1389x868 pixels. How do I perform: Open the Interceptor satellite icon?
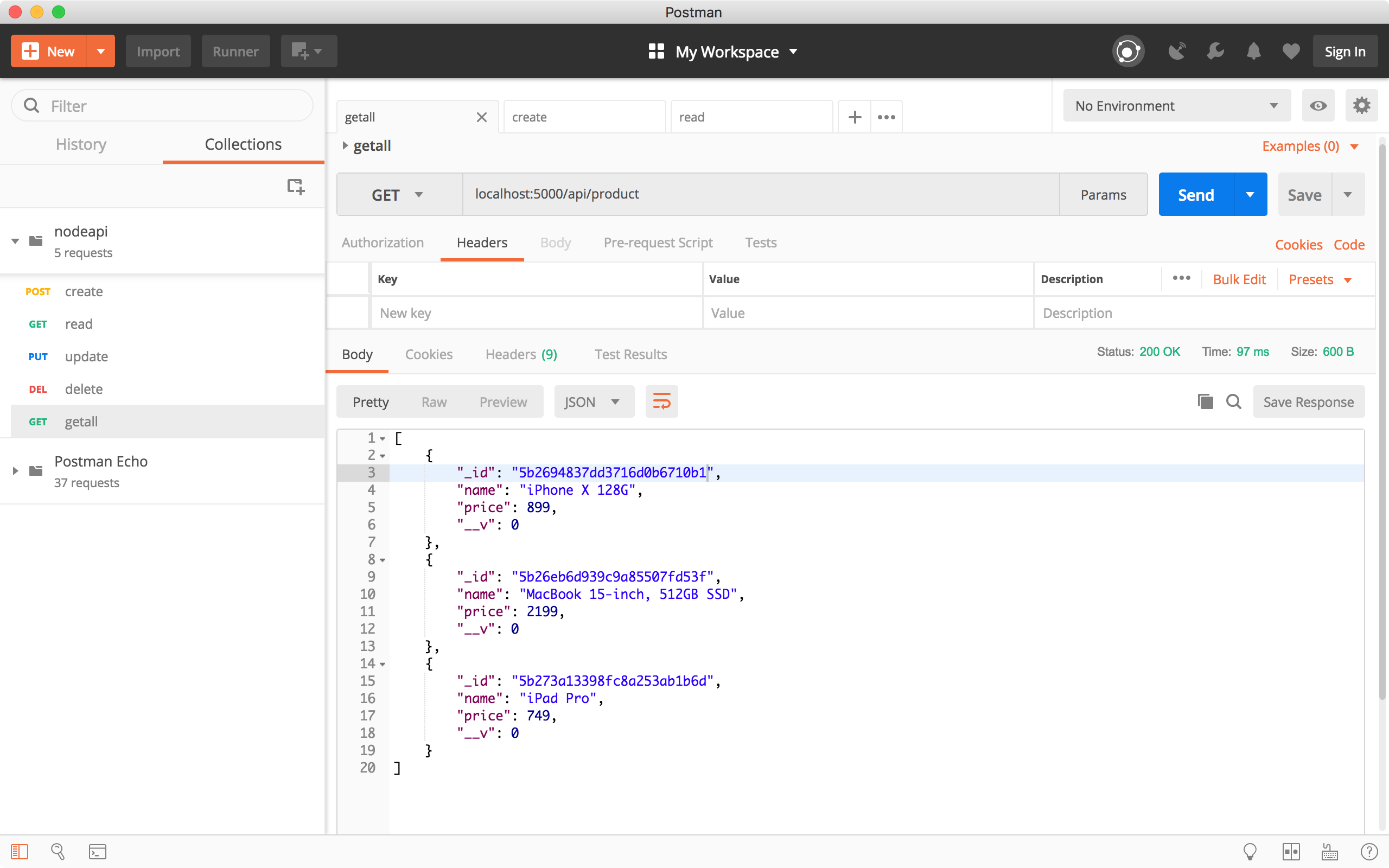click(1177, 52)
